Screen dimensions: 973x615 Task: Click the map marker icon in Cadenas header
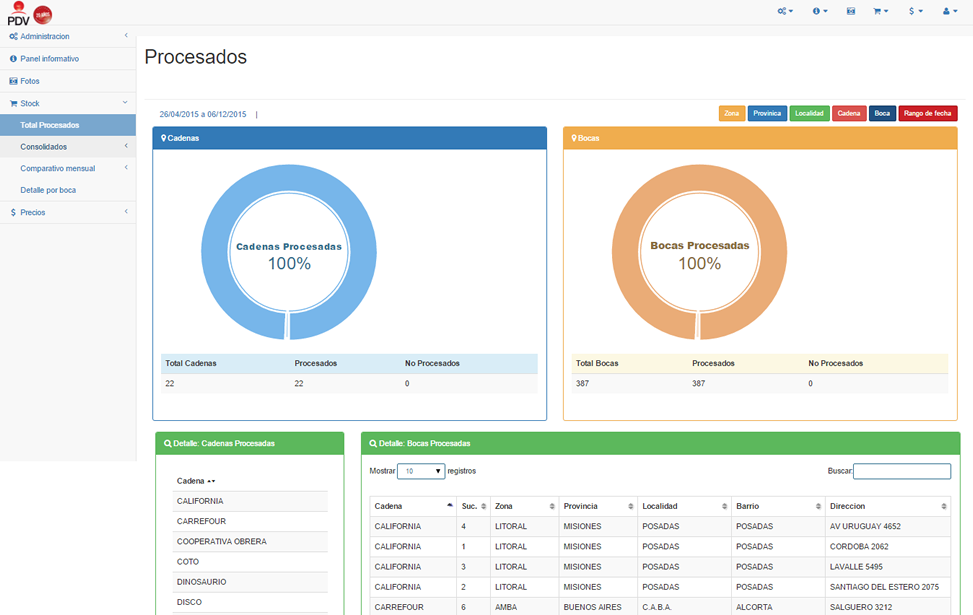click(x=163, y=138)
